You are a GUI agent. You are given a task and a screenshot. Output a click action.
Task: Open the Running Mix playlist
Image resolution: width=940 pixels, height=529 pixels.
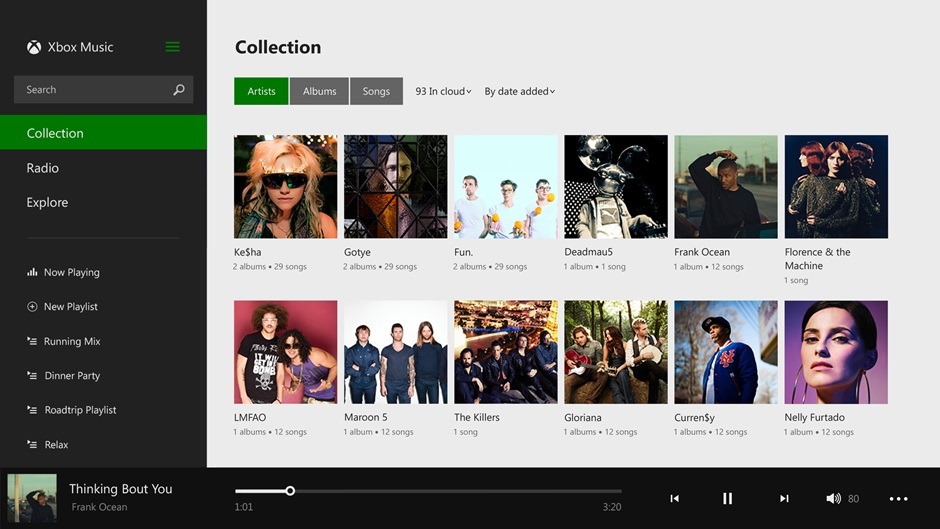coord(71,341)
